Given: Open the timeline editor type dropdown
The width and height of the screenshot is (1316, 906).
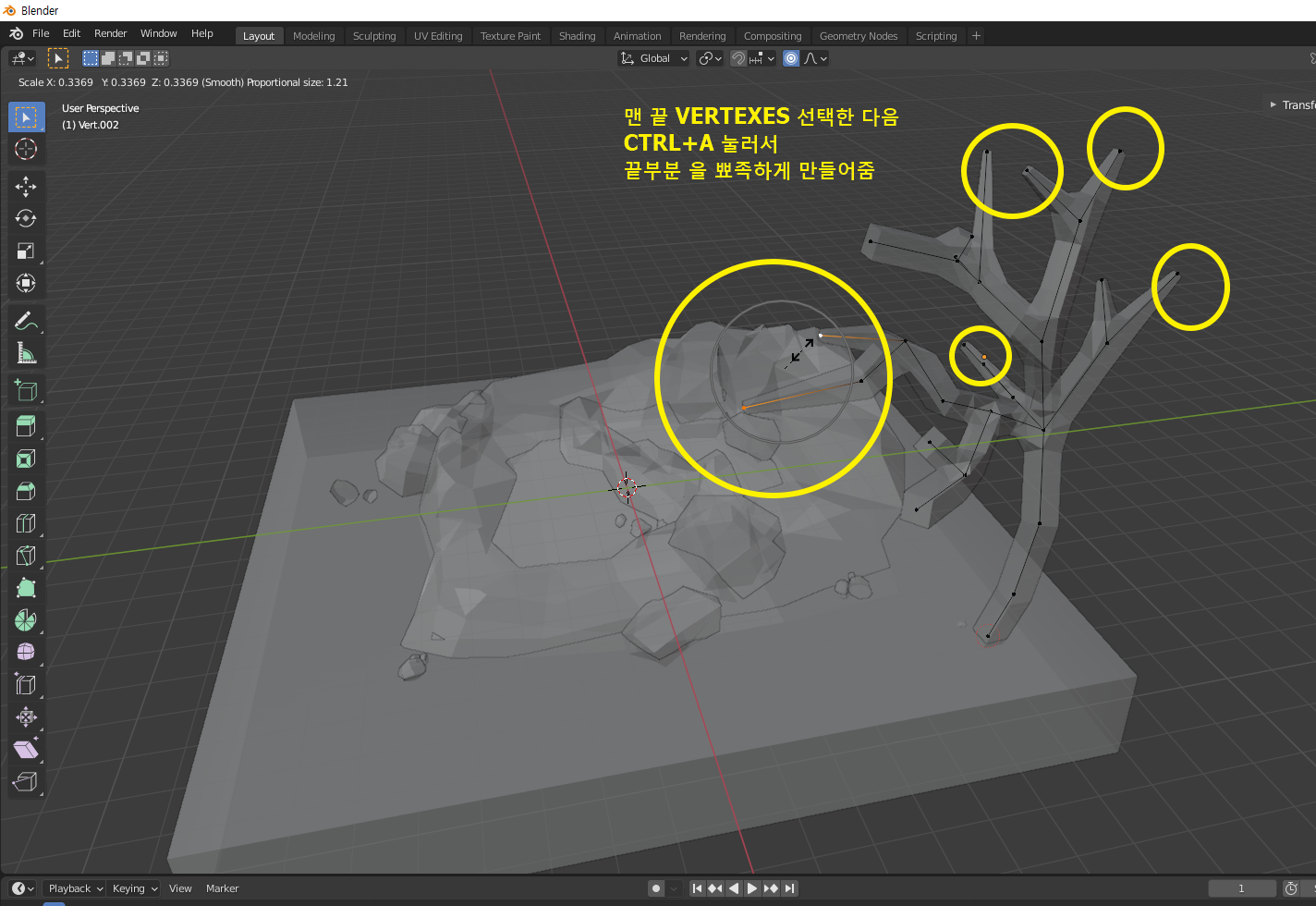Looking at the screenshot, I should pyautogui.click(x=24, y=888).
